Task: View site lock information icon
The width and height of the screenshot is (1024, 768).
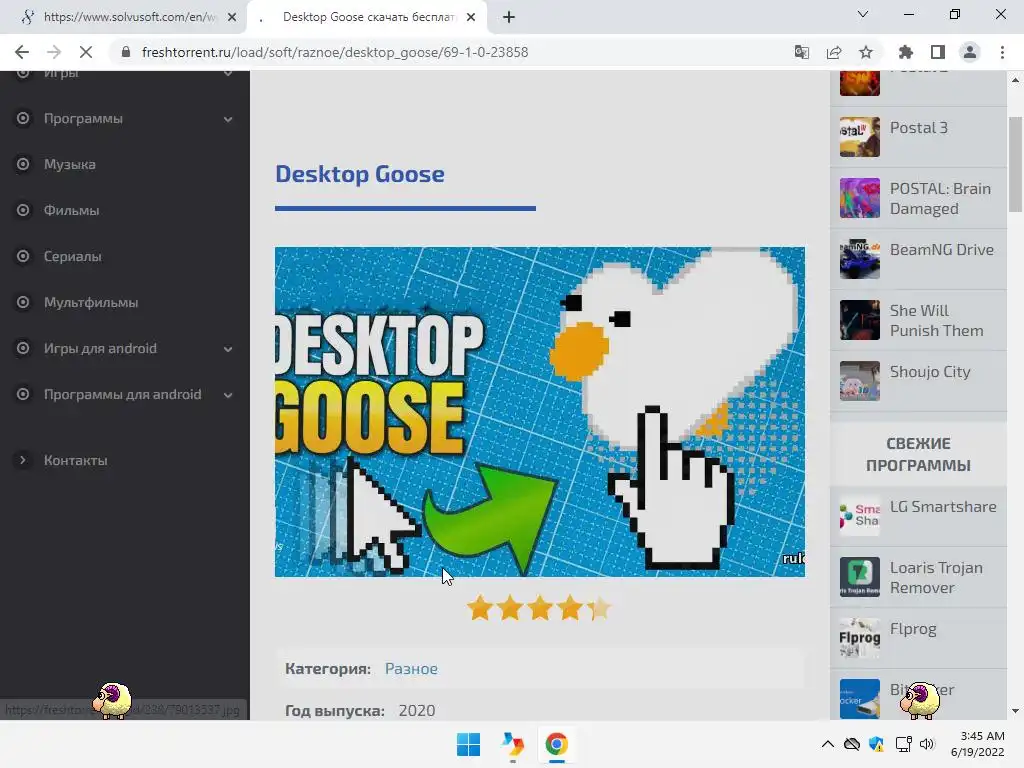Action: click(x=126, y=52)
